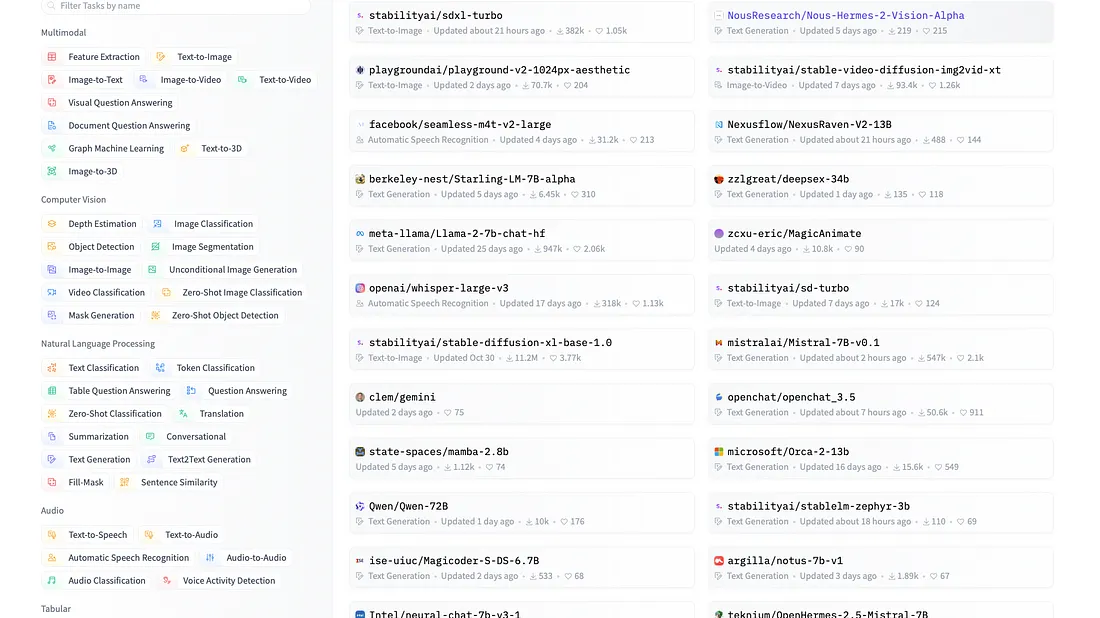Open the stabilityai/sd-turbo model card
1100x618 pixels.
point(880,295)
